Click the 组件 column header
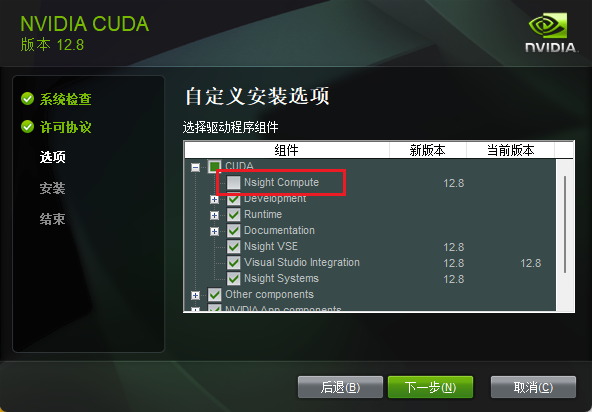Screen dimensions: 592x412 [x=287, y=150]
